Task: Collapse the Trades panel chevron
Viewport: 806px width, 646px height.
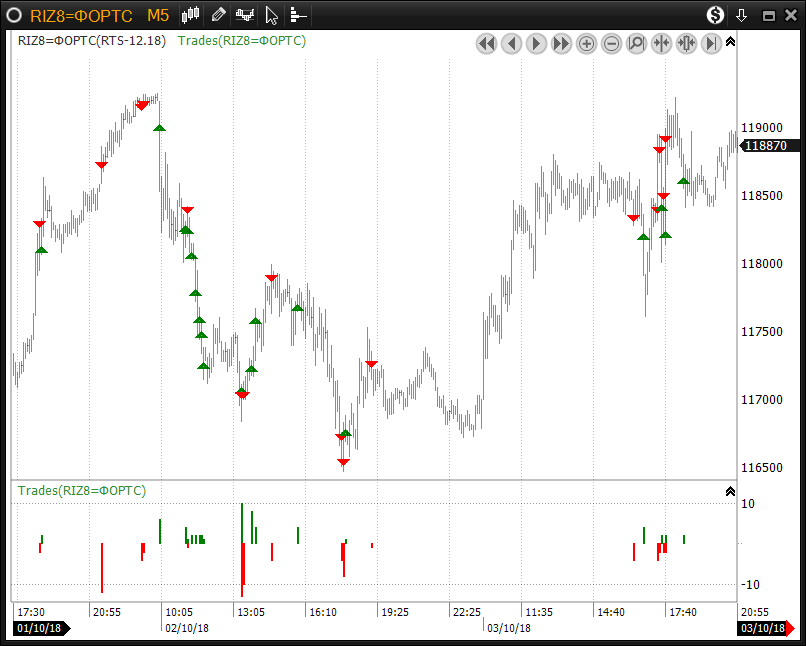Action: [730, 491]
